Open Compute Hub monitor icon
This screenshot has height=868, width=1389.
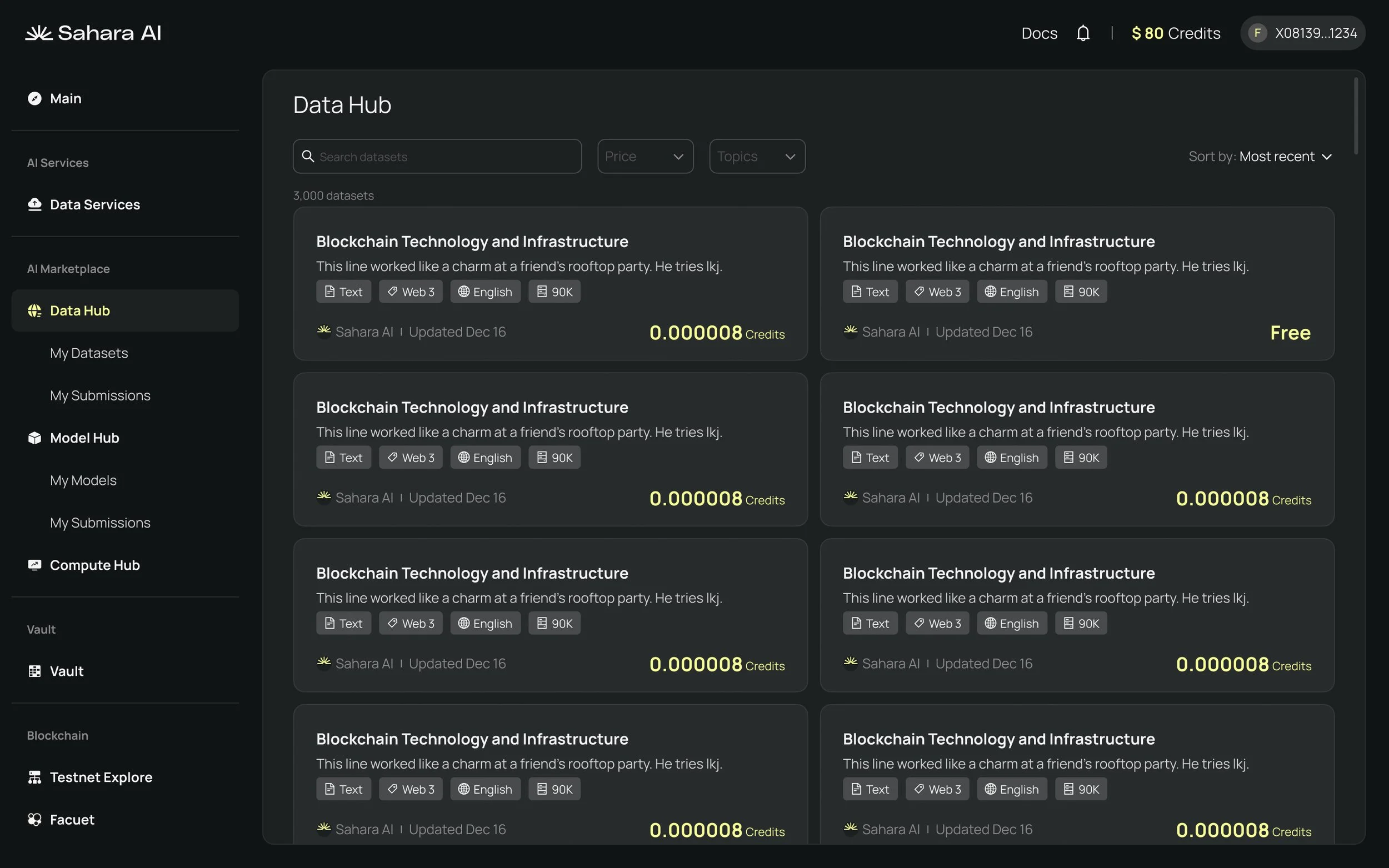point(34,565)
